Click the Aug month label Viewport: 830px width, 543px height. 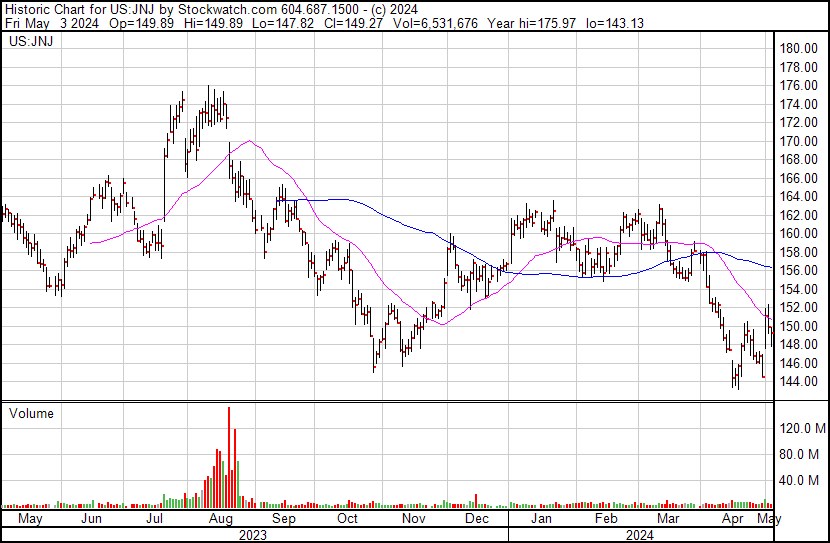[220, 519]
